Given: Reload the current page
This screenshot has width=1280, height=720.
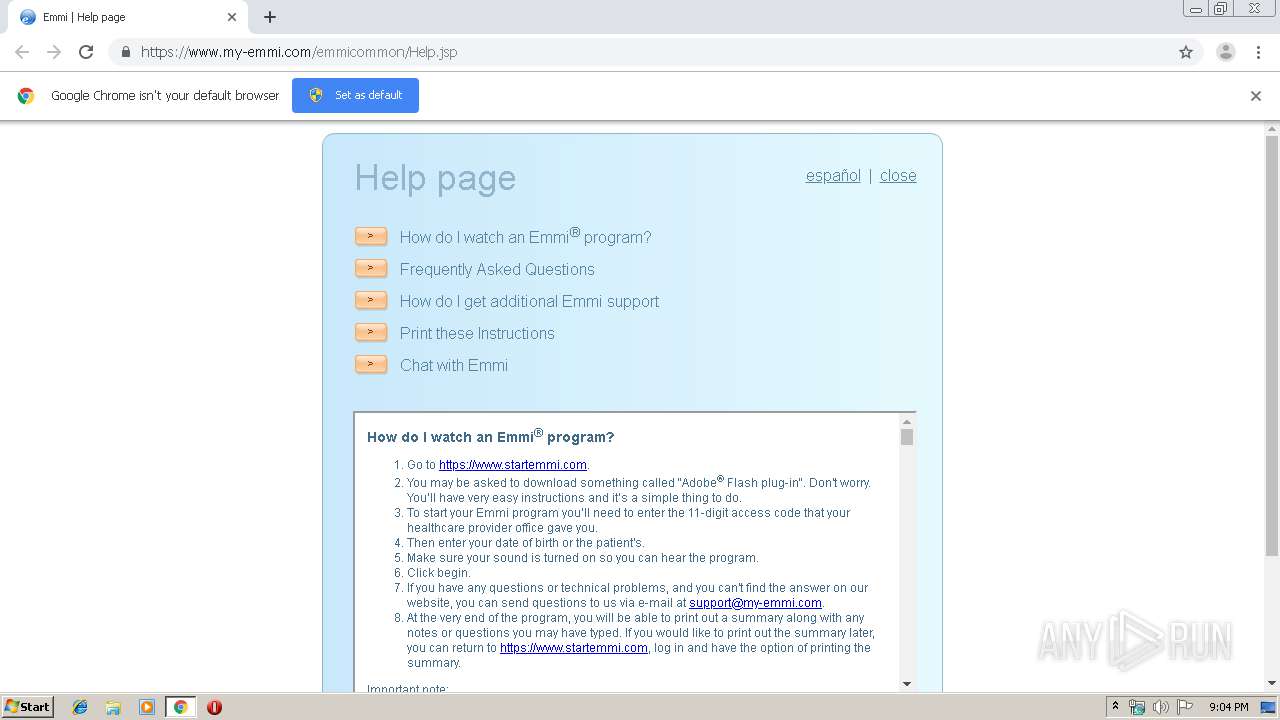Looking at the screenshot, I should (x=86, y=52).
